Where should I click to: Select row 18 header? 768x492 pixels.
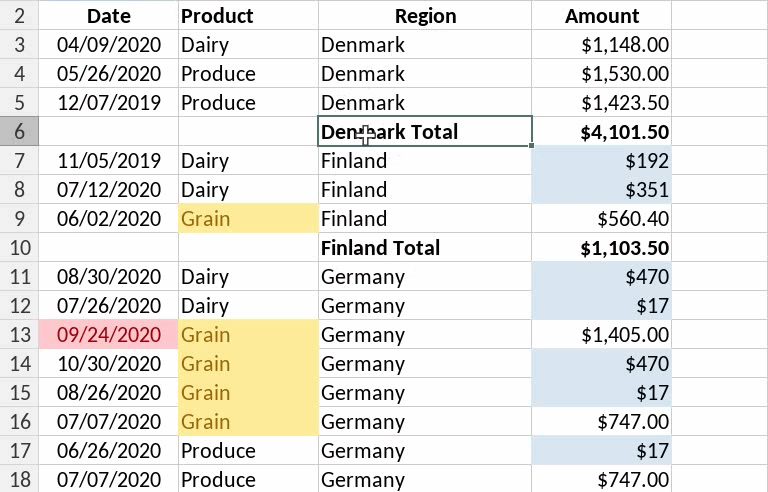pos(19,480)
